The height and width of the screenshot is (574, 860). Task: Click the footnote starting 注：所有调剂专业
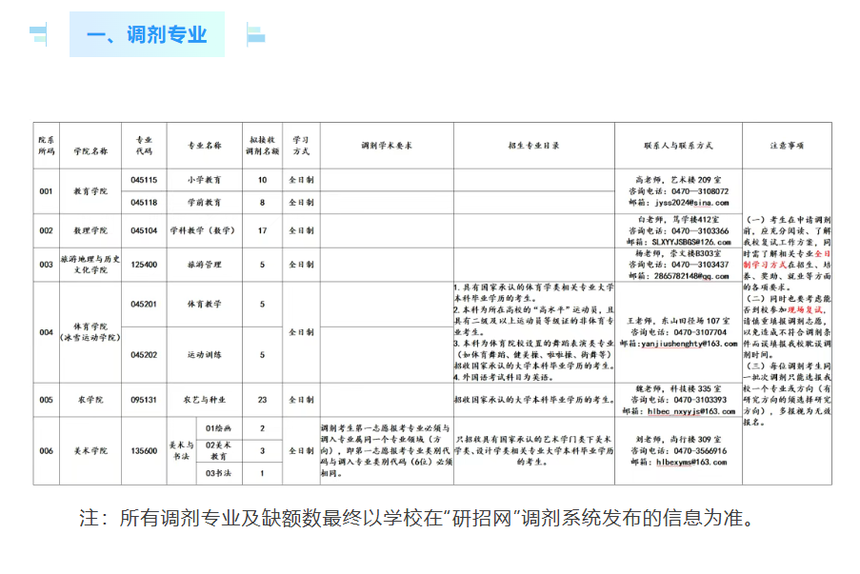coord(419,518)
